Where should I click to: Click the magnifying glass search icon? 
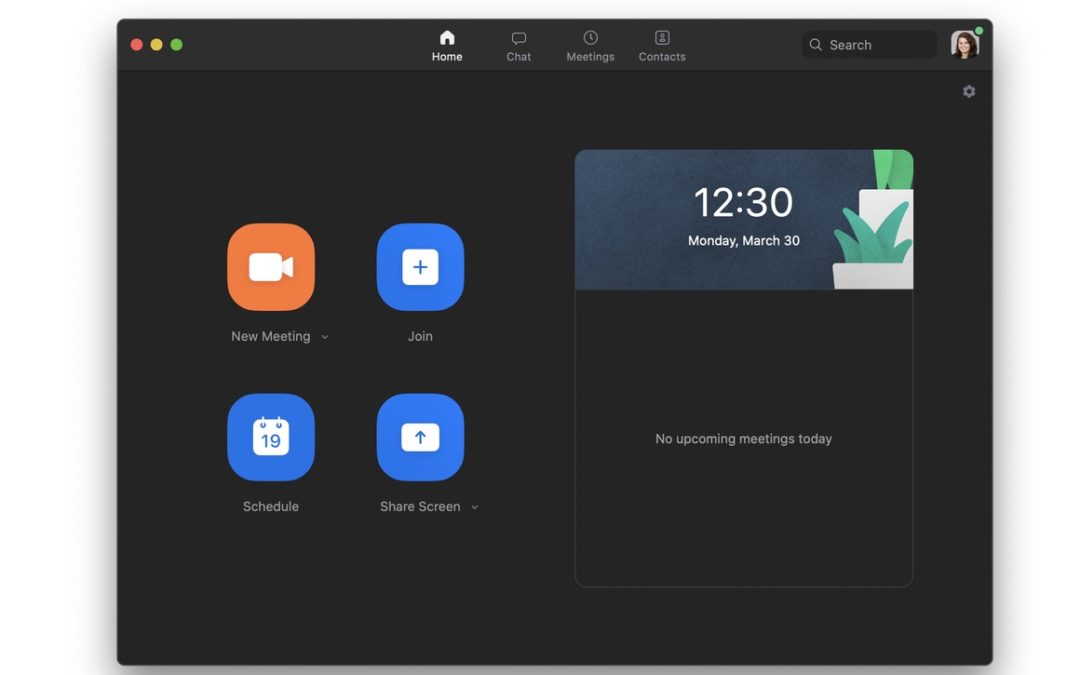click(816, 45)
